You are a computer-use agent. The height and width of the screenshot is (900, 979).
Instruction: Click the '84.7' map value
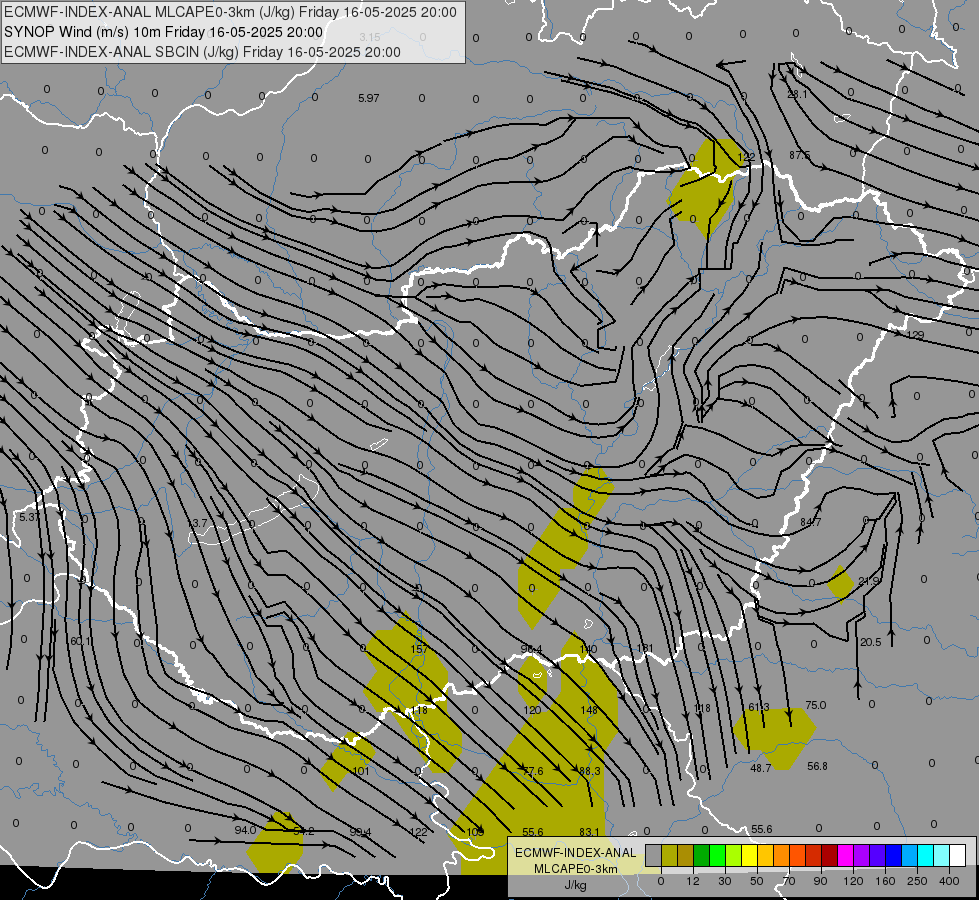click(810, 522)
